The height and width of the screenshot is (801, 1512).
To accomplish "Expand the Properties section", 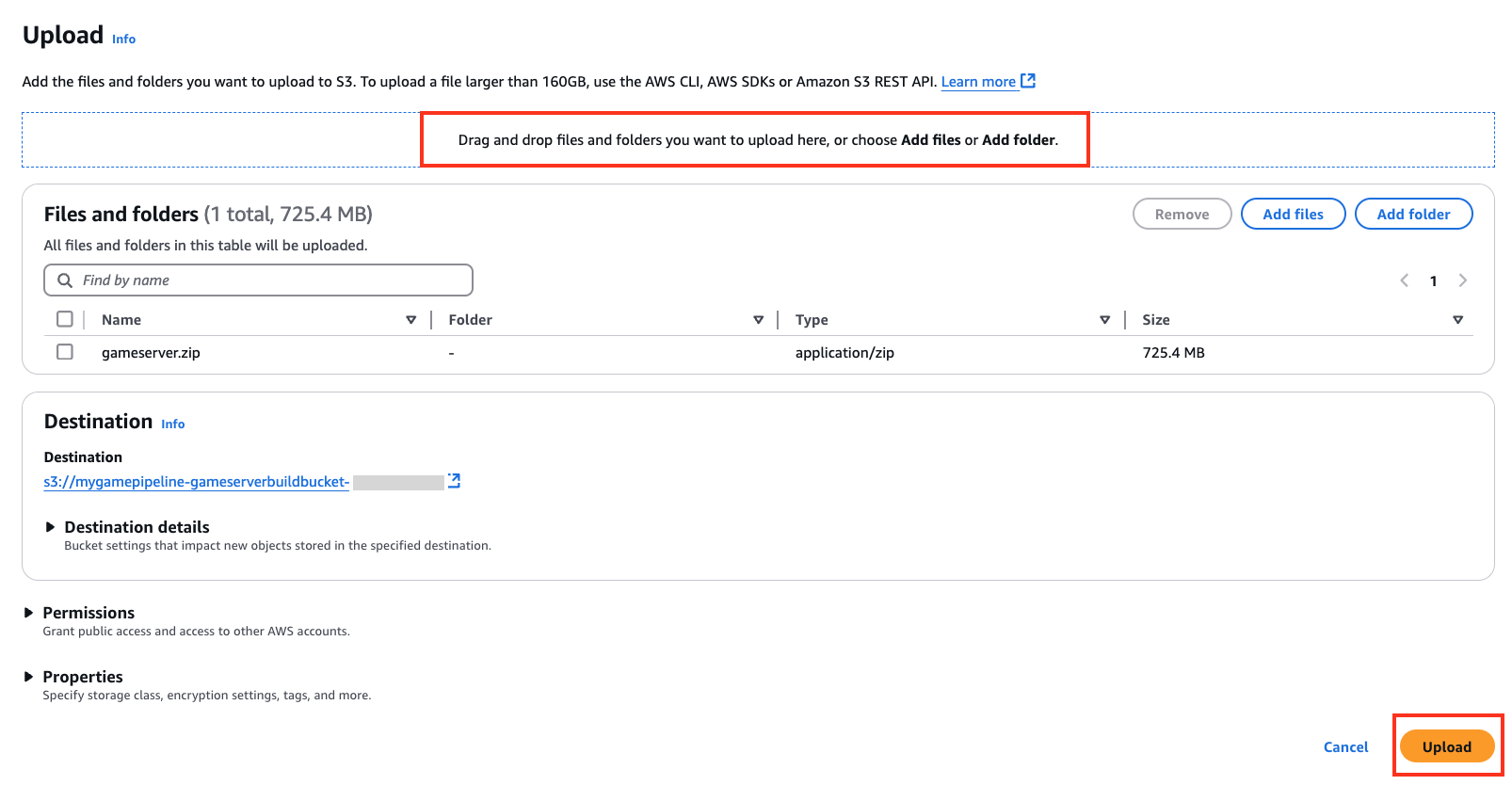I will [29, 677].
